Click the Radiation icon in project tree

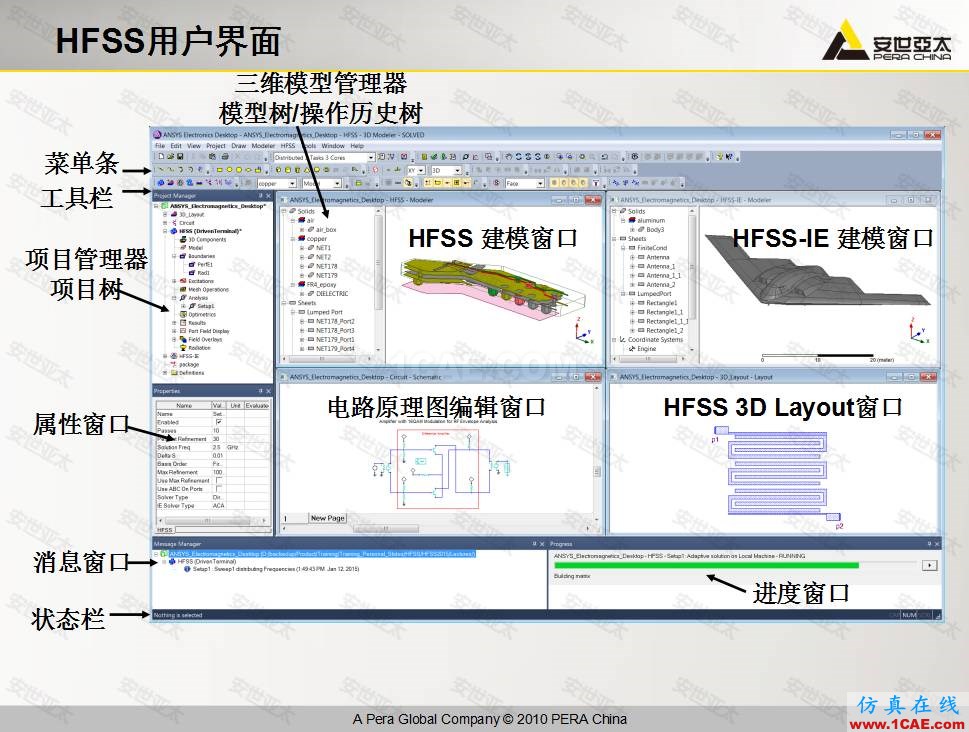pos(183,347)
